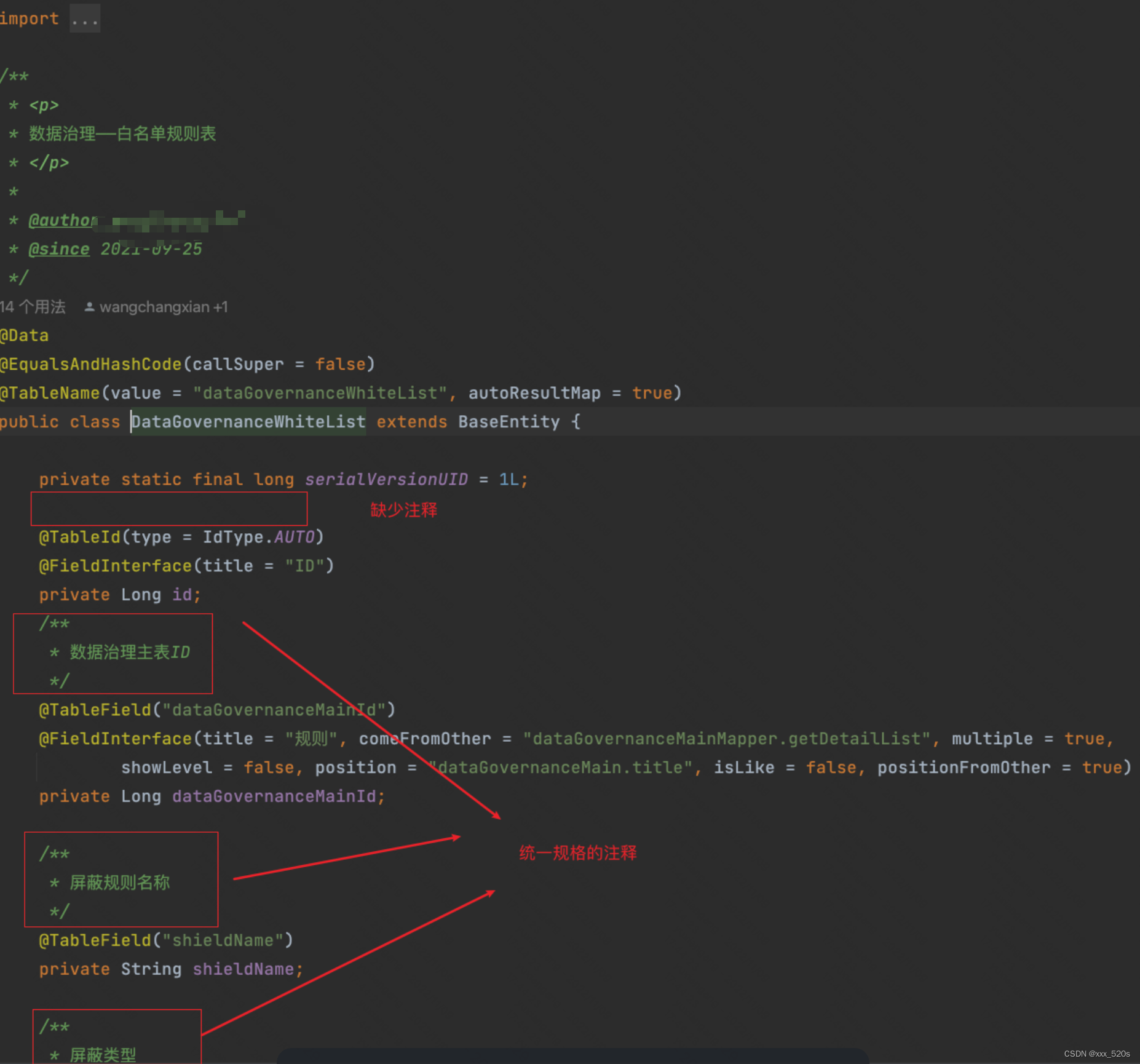The height and width of the screenshot is (1064, 1140).
Task: Click the 'autoResultMap = true' attribute
Action: pyautogui.click(x=570, y=393)
